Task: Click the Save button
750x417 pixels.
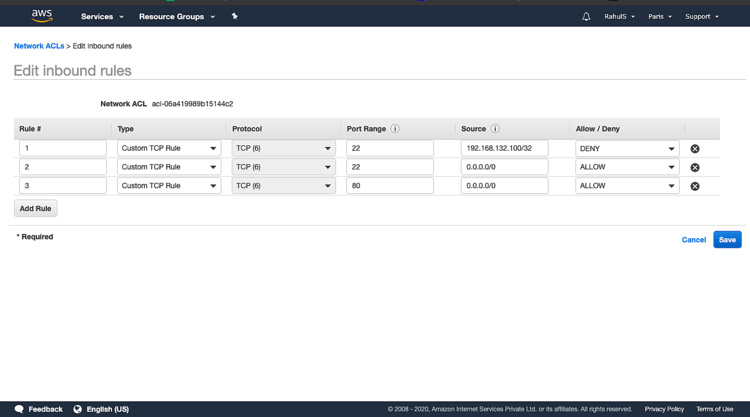Action: point(727,240)
